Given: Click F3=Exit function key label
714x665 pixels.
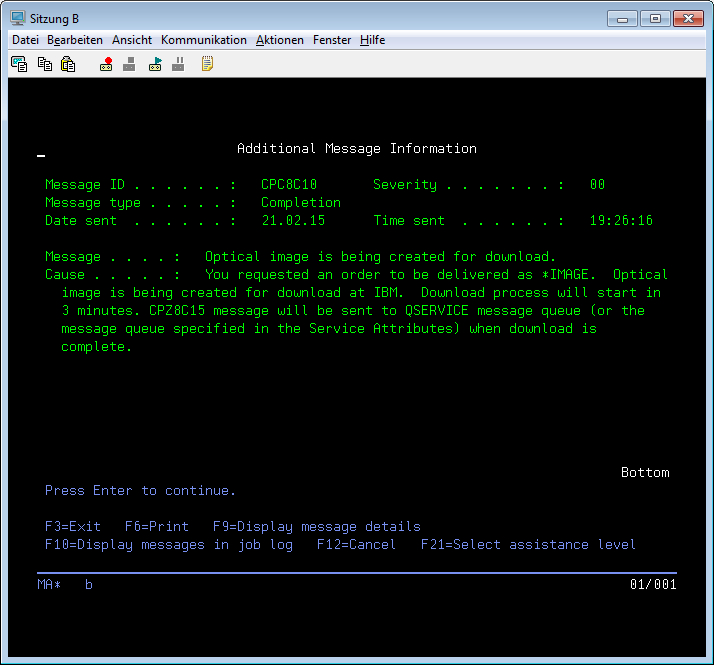Looking at the screenshot, I should pyautogui.click(x=73, y=527).
